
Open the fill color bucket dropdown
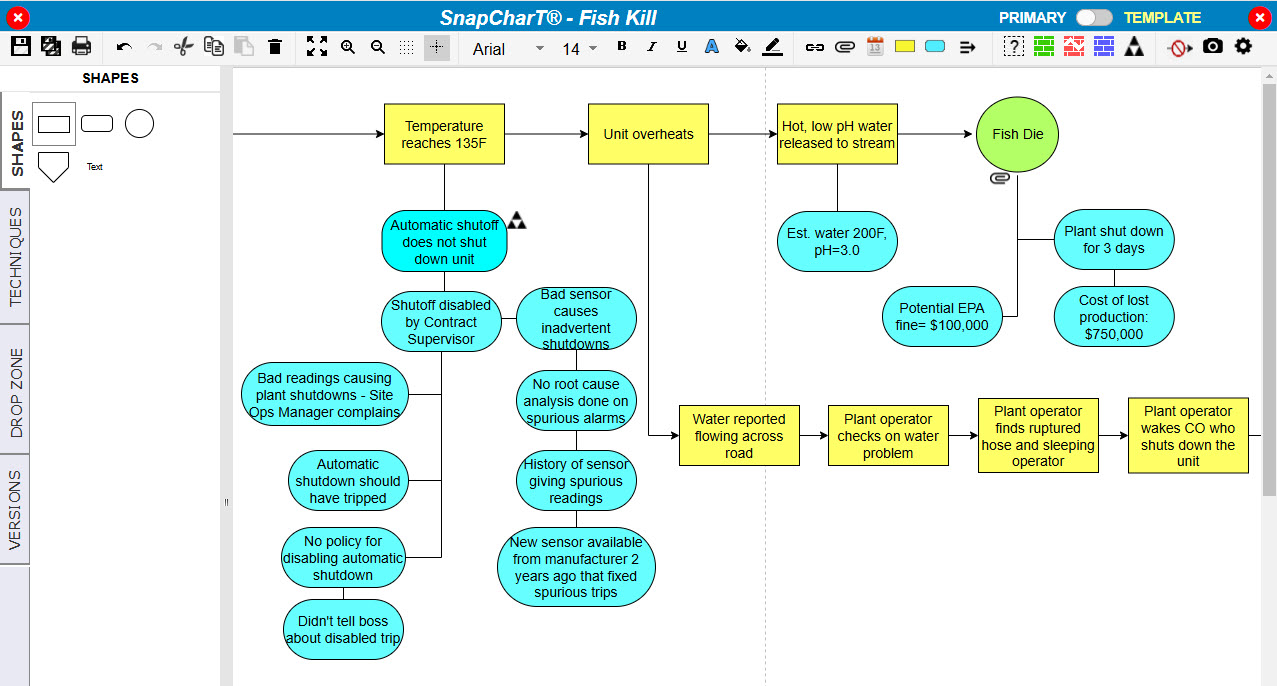(x=742, y=46)
